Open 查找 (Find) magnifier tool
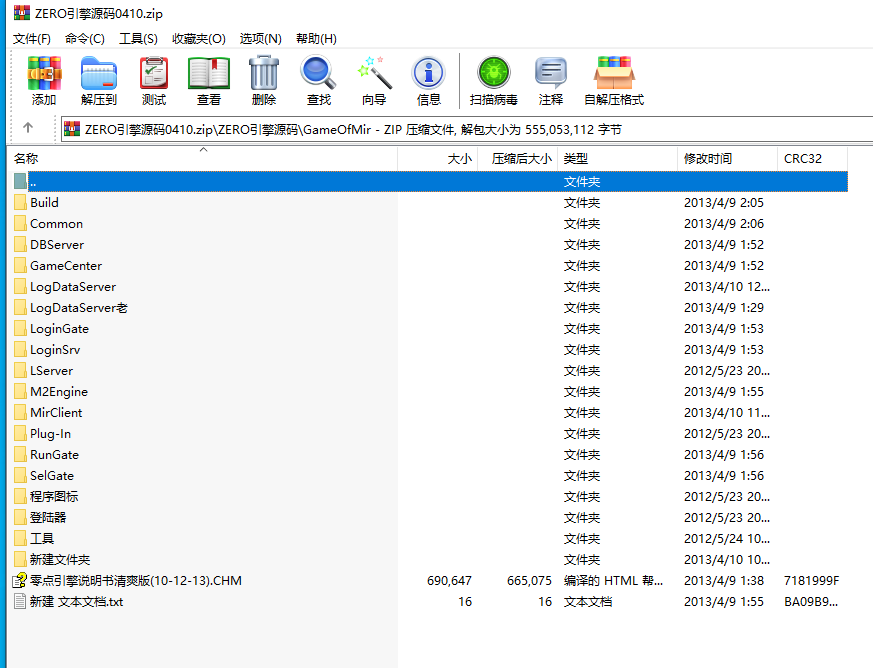Image resolution: width=873 pixels, height=668 pixels. tap(318, 72)
